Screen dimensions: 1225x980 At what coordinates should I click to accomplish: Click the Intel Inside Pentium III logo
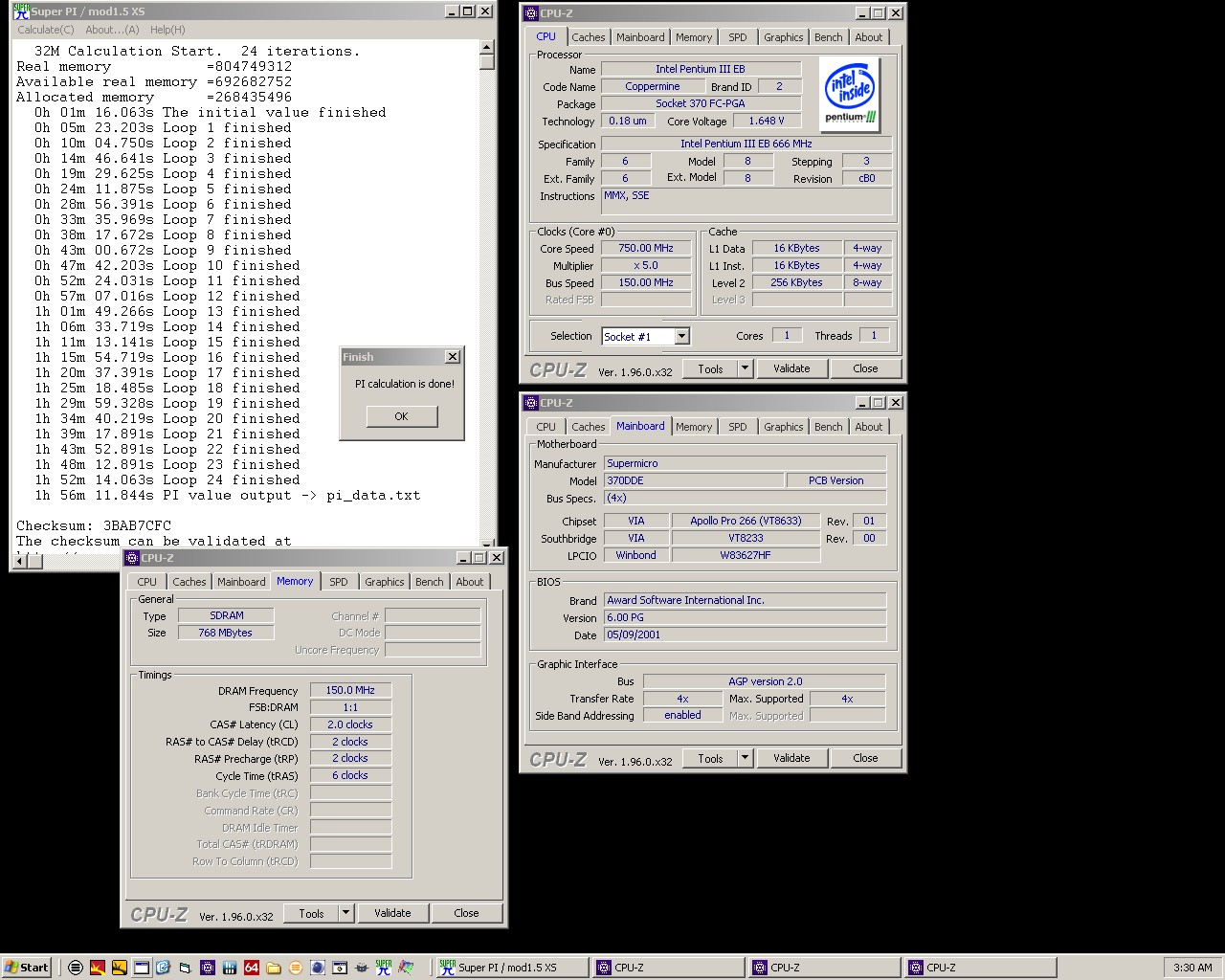(x=851, y=94)
